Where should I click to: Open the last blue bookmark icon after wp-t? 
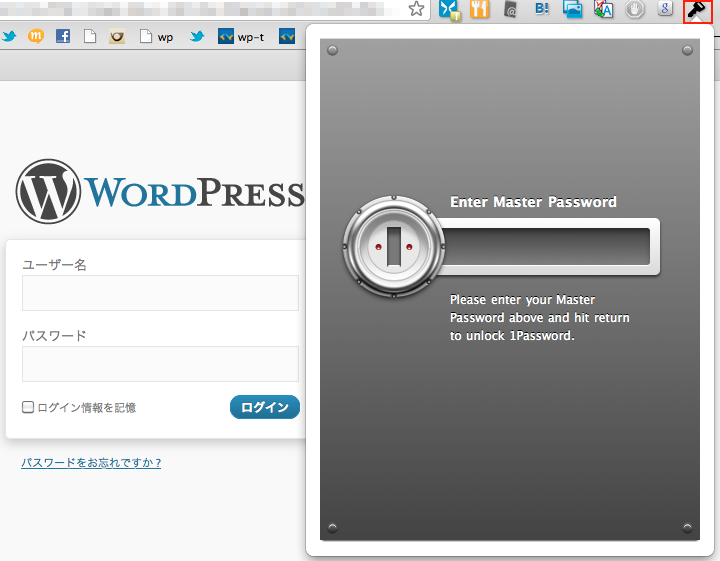coord(287,36)
